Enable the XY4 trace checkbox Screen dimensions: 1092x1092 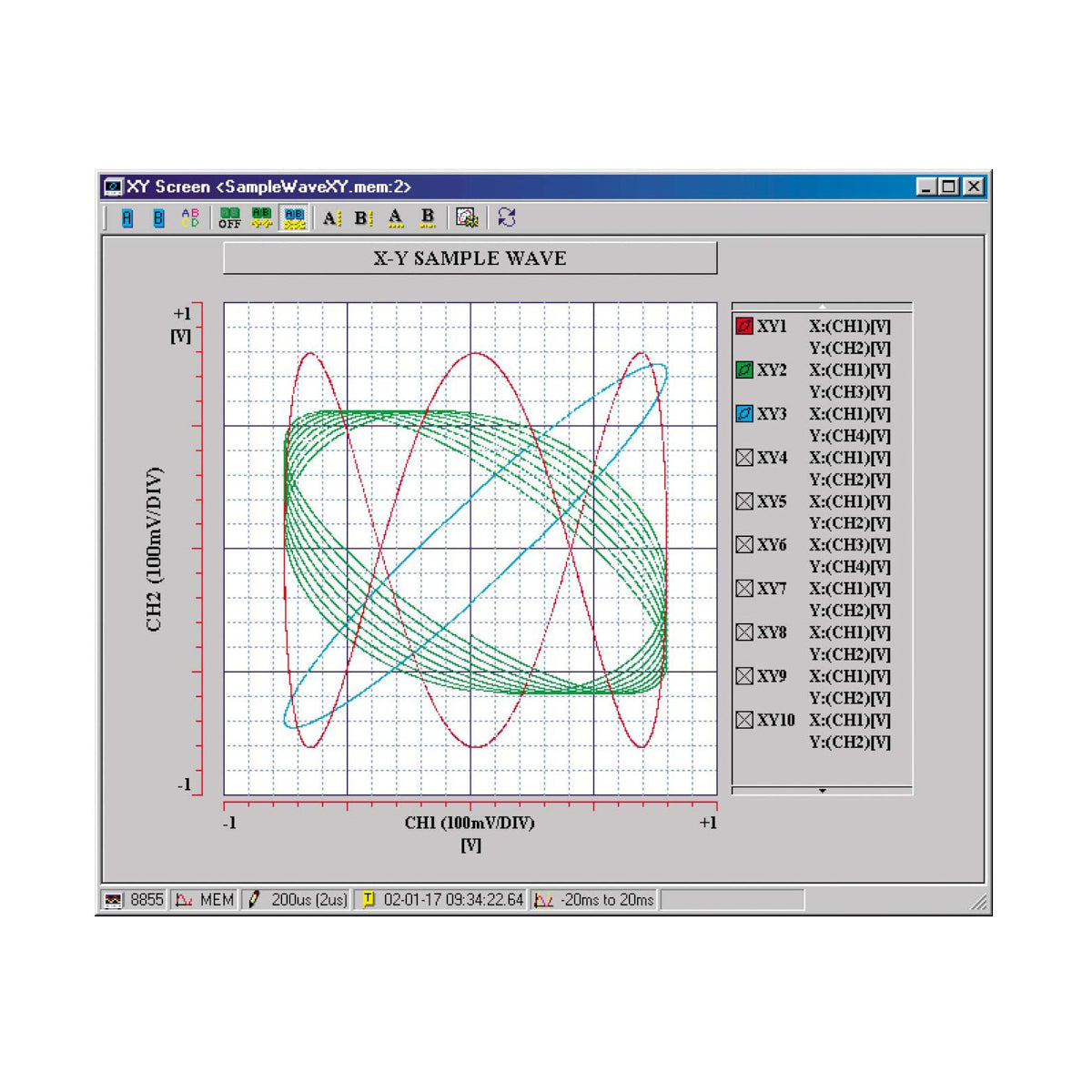[744, 457]
